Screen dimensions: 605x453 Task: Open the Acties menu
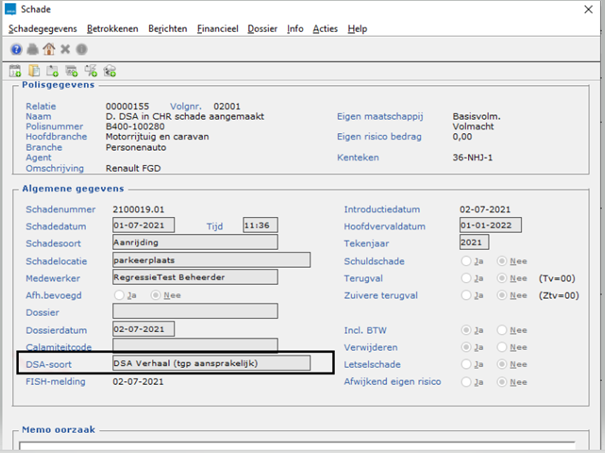(325, 29)
